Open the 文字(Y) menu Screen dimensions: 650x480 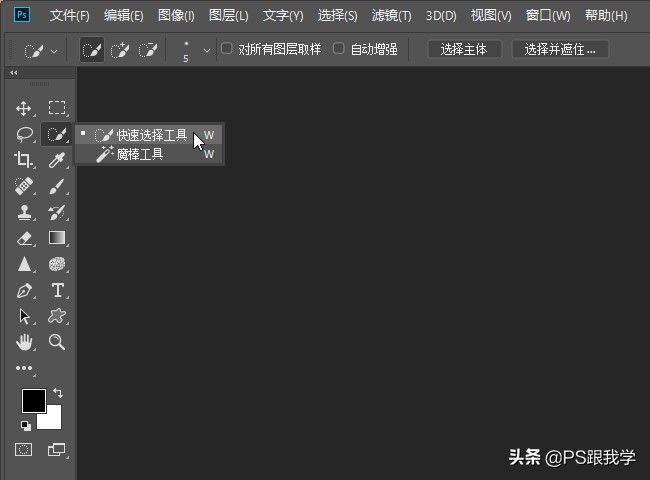click(x=283, y=16)
